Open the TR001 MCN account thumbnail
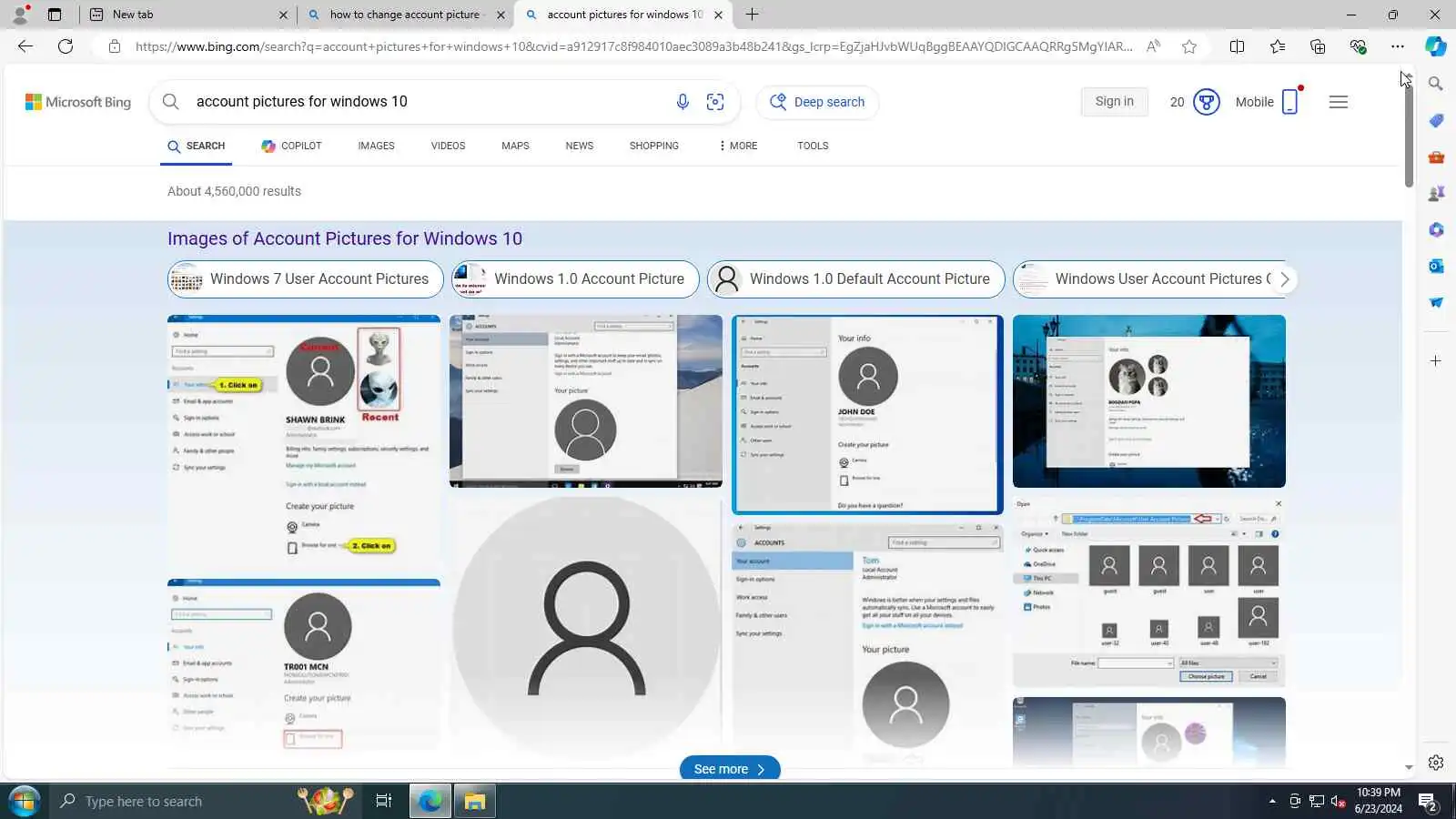Image resolution: width=1456 pixels, height=819 pixels. 304,667
